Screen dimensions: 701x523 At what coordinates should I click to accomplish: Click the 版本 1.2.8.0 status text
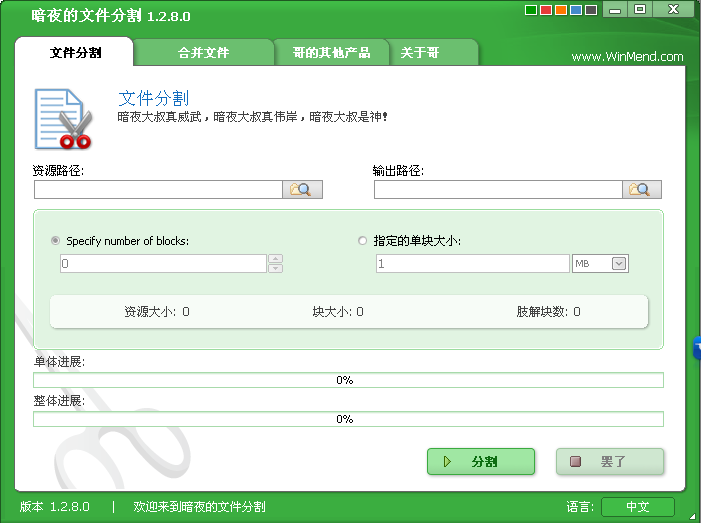click(55, 506)
